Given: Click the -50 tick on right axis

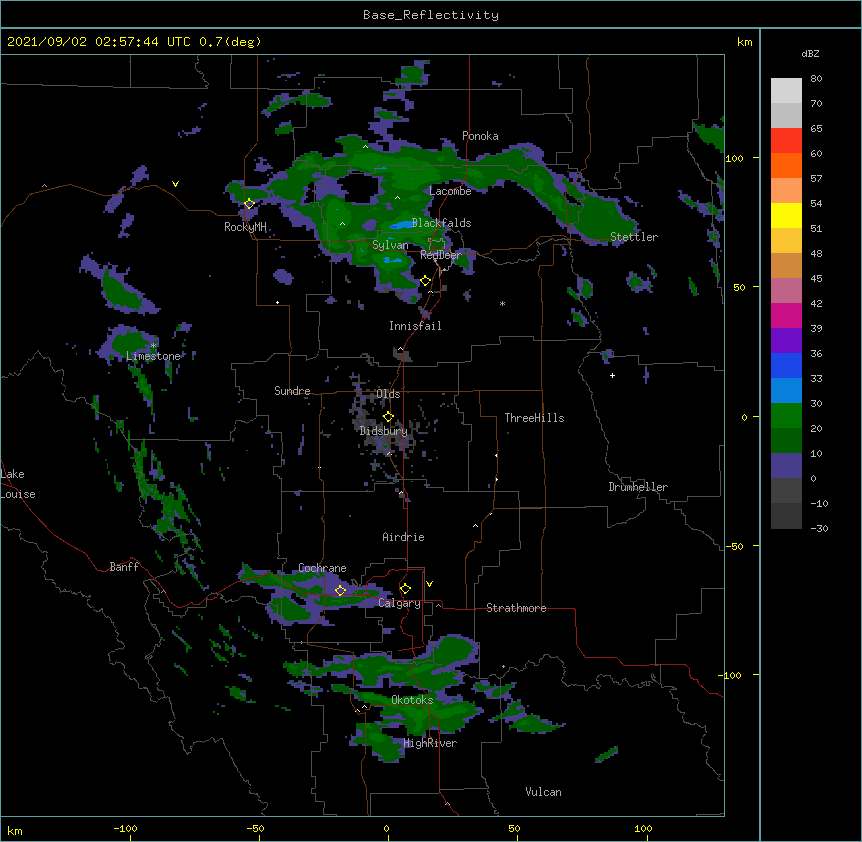Looking at the screenshot, I should pyautogui.click(x=734, y=546).
